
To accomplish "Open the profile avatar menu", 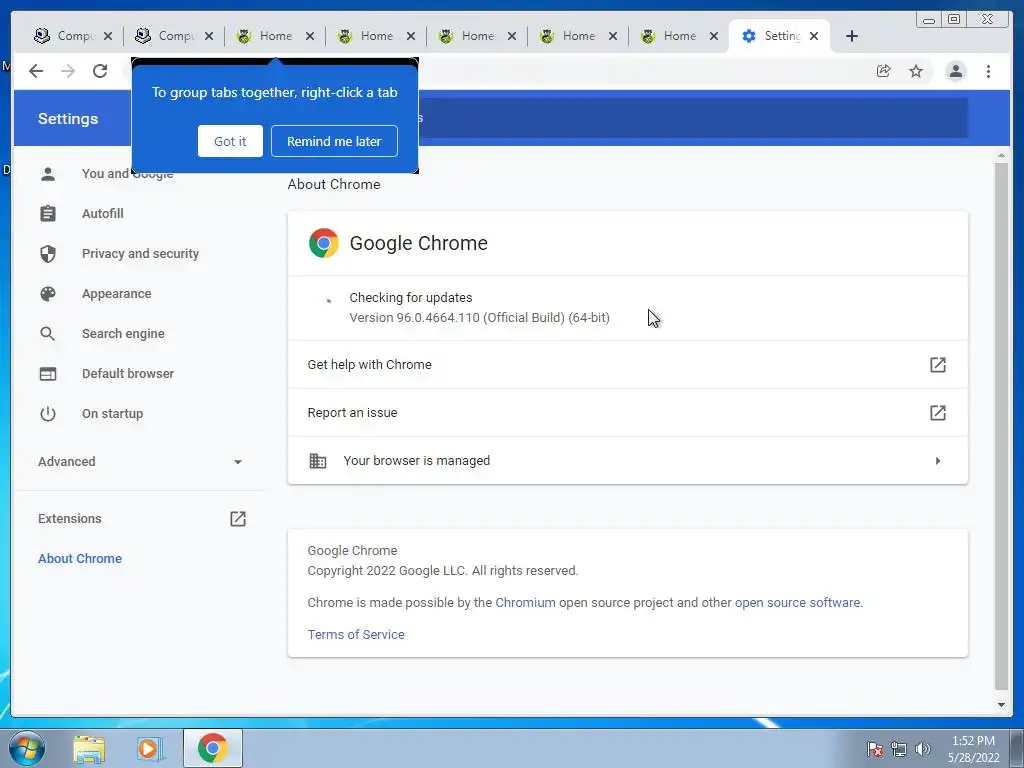I will 955,71.
